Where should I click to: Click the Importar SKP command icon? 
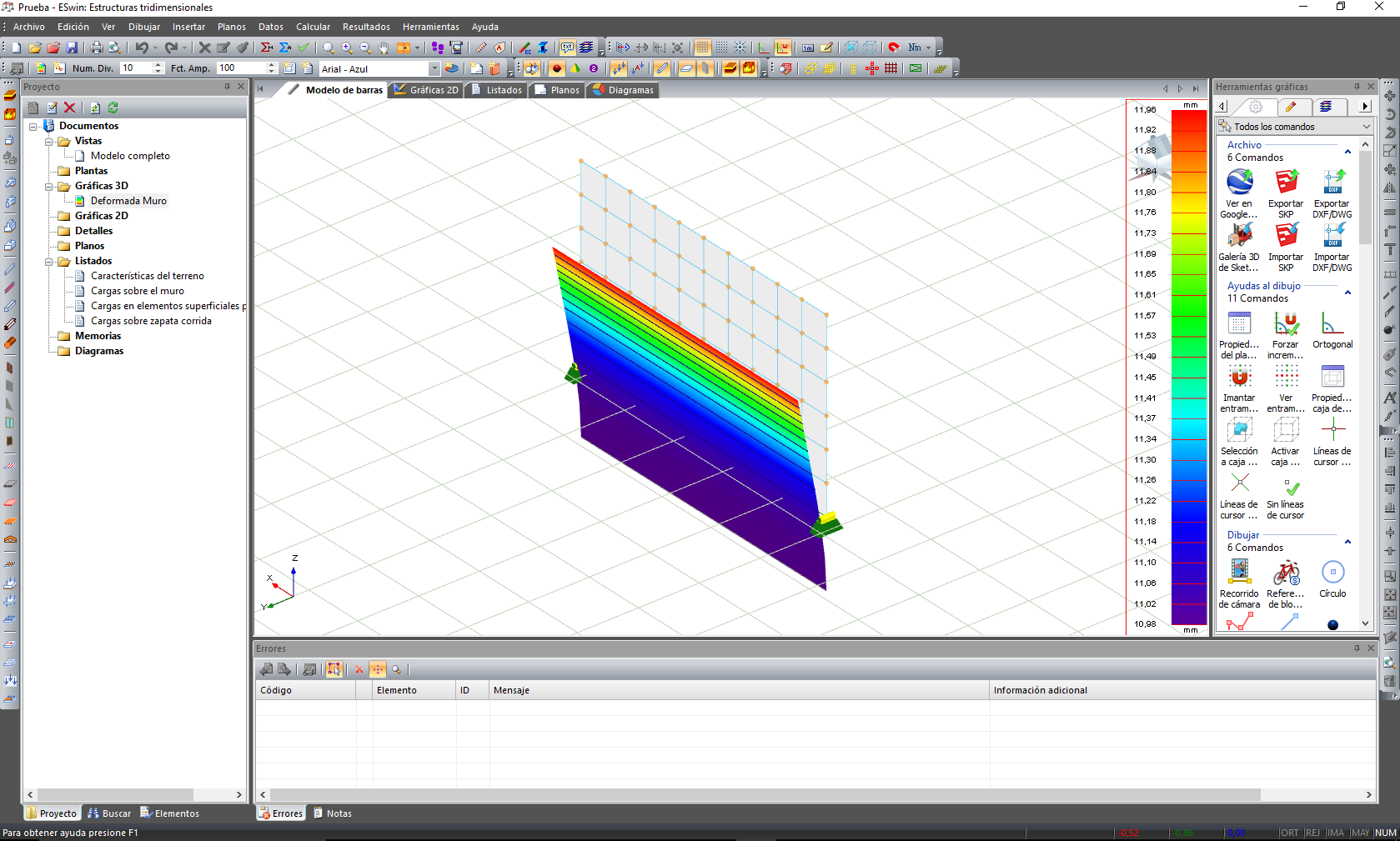point(1286,236)
